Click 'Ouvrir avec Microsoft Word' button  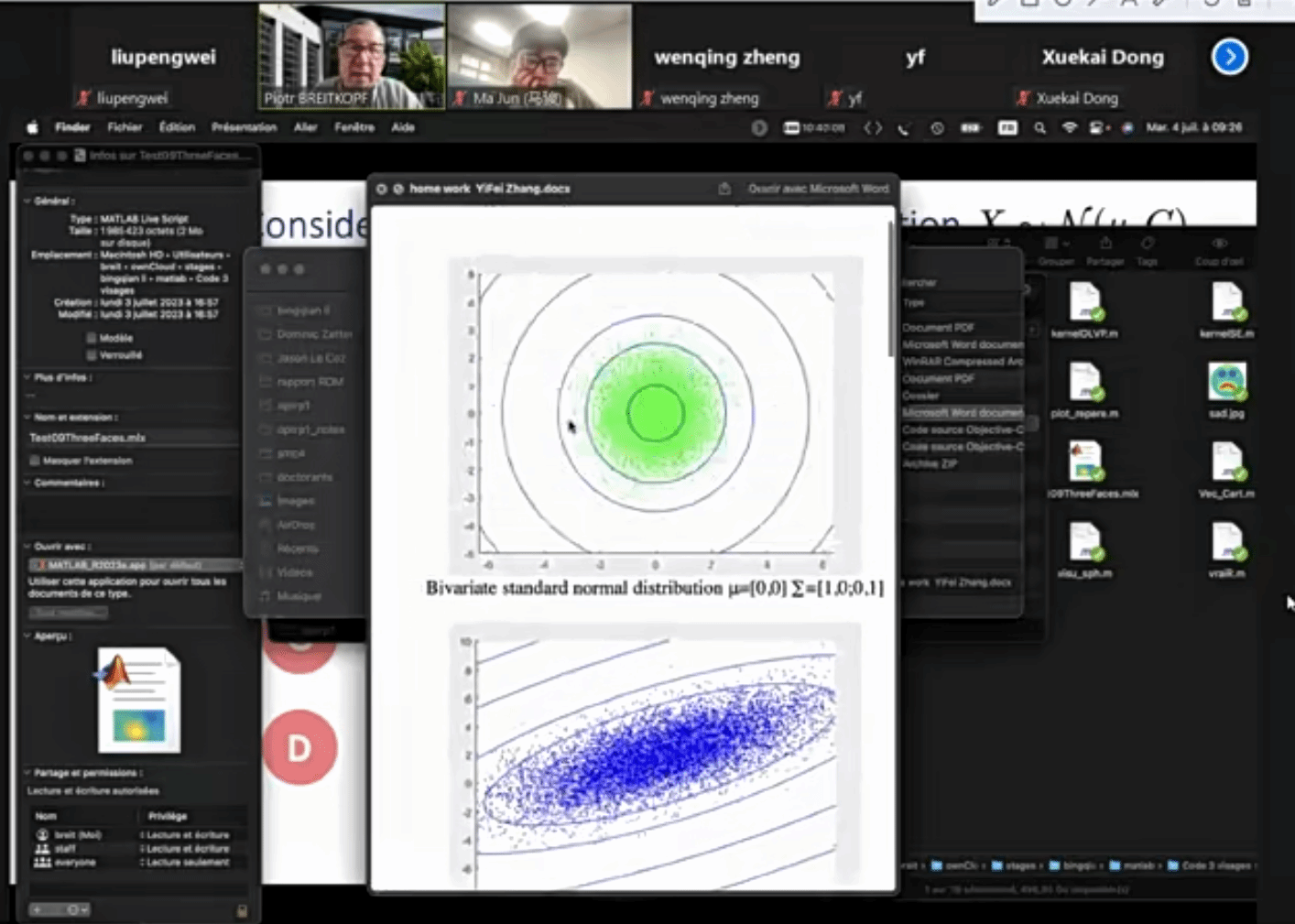pyautogui.click(x=818, y=189)
